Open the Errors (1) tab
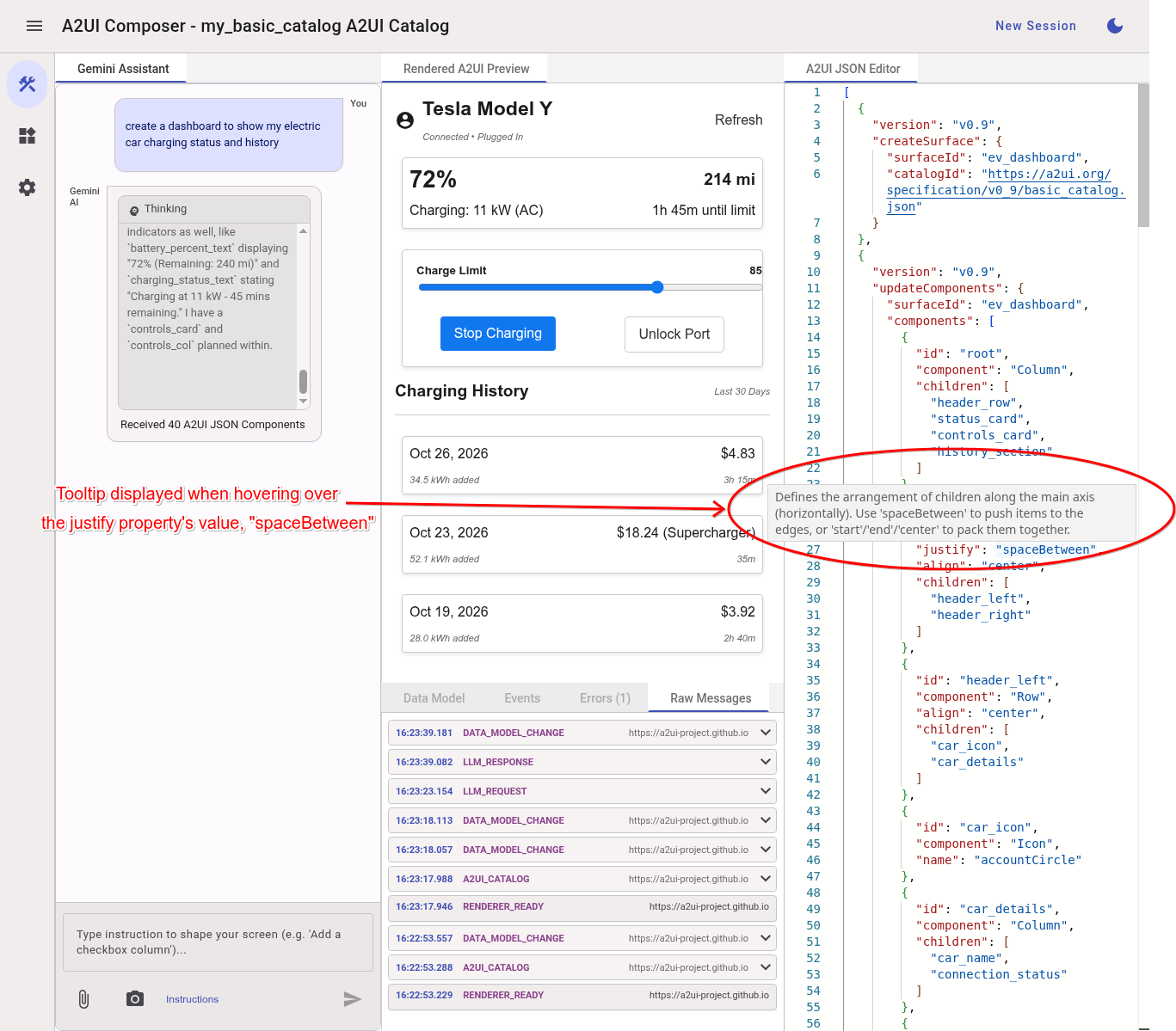The width and height of the screenshot is (1176, 1031). [605, 698]
